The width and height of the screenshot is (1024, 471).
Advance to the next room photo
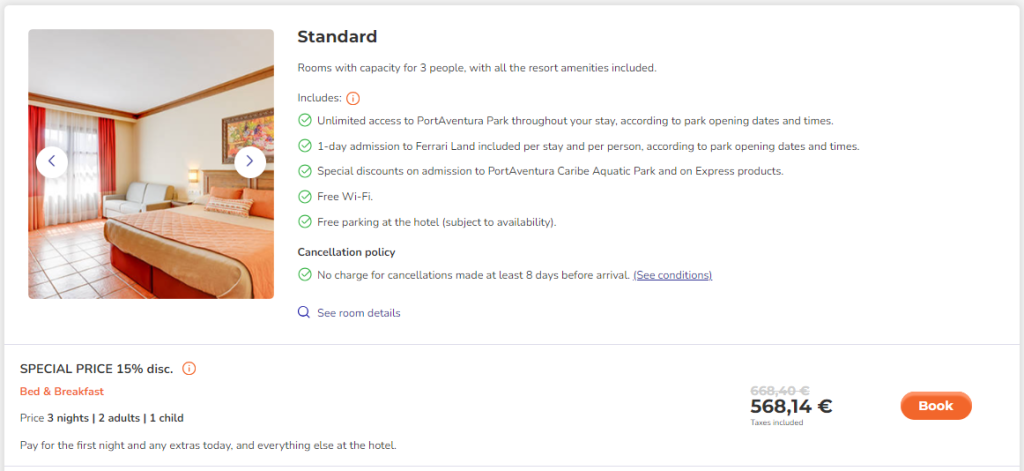click(249, 162)
